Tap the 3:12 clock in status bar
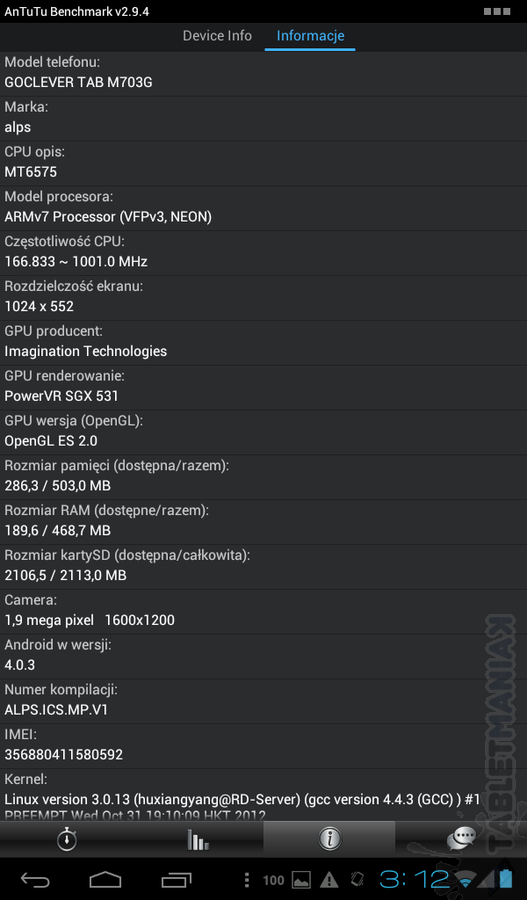Screen dimensions: 527x900 click(x=414, y=879)
